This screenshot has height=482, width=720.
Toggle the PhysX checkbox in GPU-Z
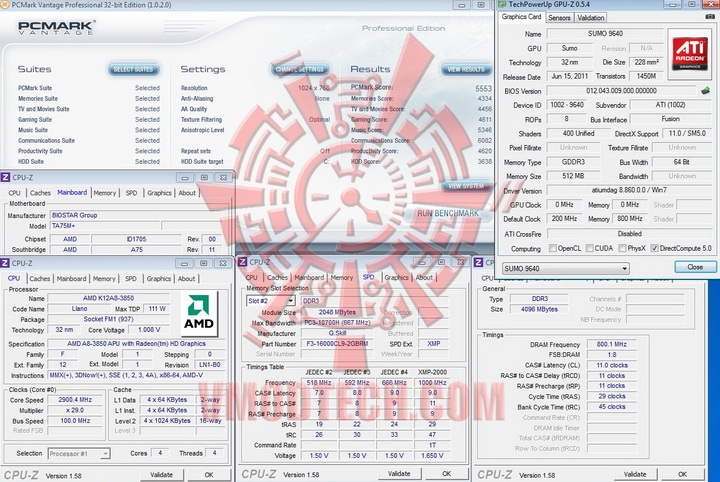[622, 248]
